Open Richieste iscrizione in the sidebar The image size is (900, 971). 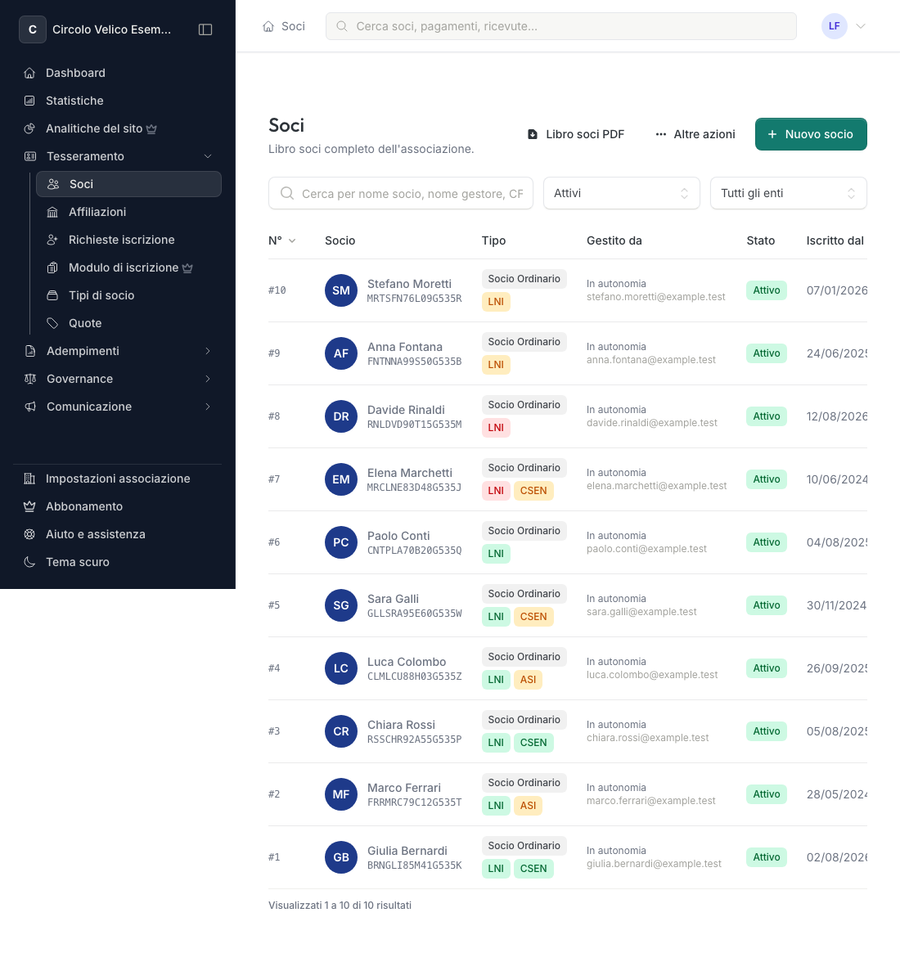tap(129, 240)
